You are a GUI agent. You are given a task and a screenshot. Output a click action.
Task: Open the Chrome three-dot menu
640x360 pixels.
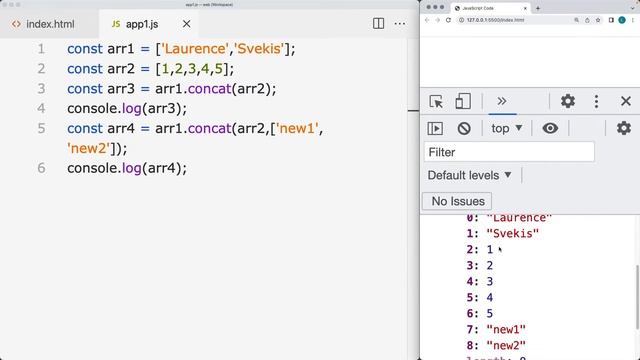click(633, 20)
